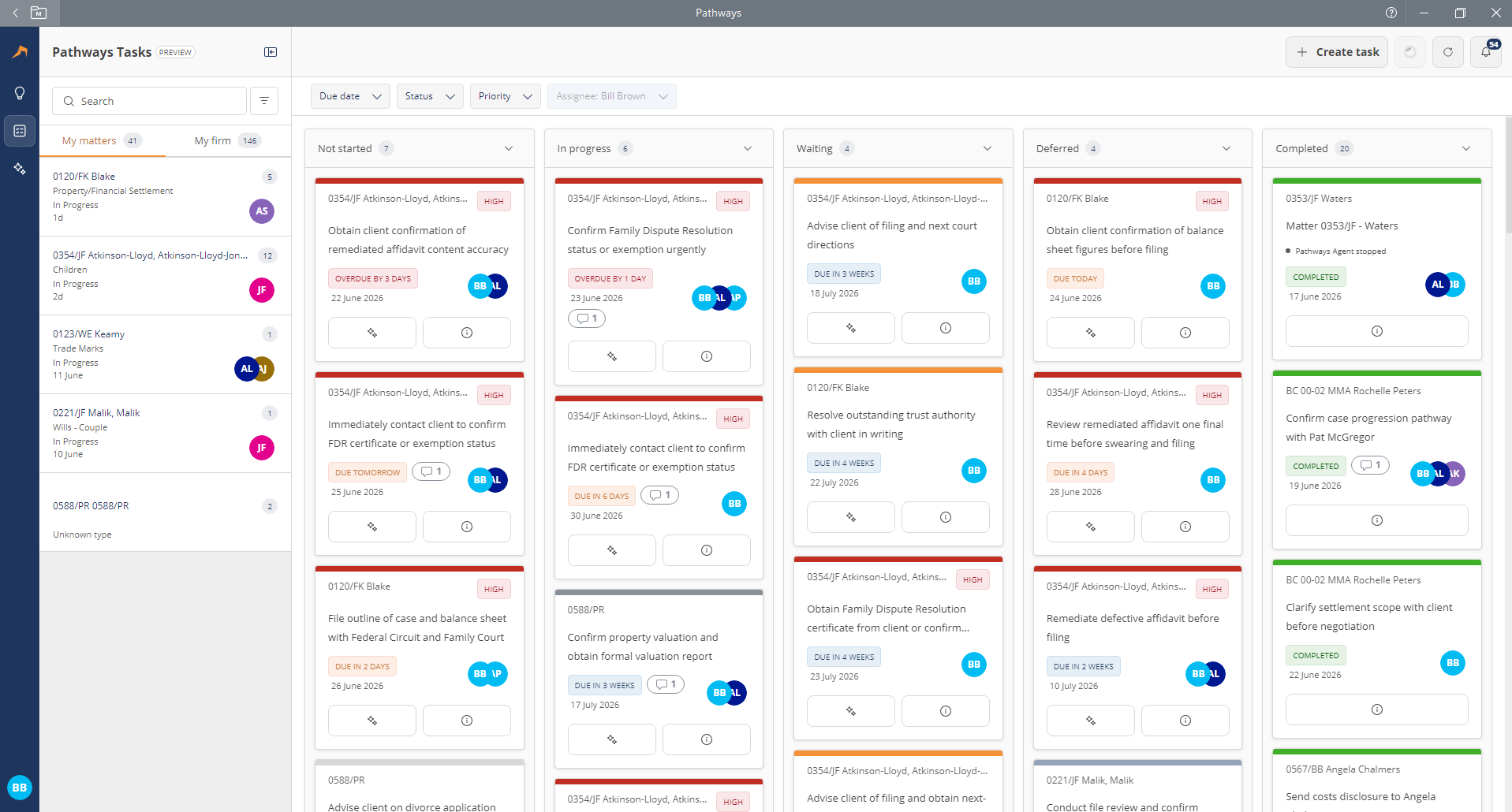Click the help question mark icon
Image resolution: width=1512 pixels, height=812 pixels.
1391,13
